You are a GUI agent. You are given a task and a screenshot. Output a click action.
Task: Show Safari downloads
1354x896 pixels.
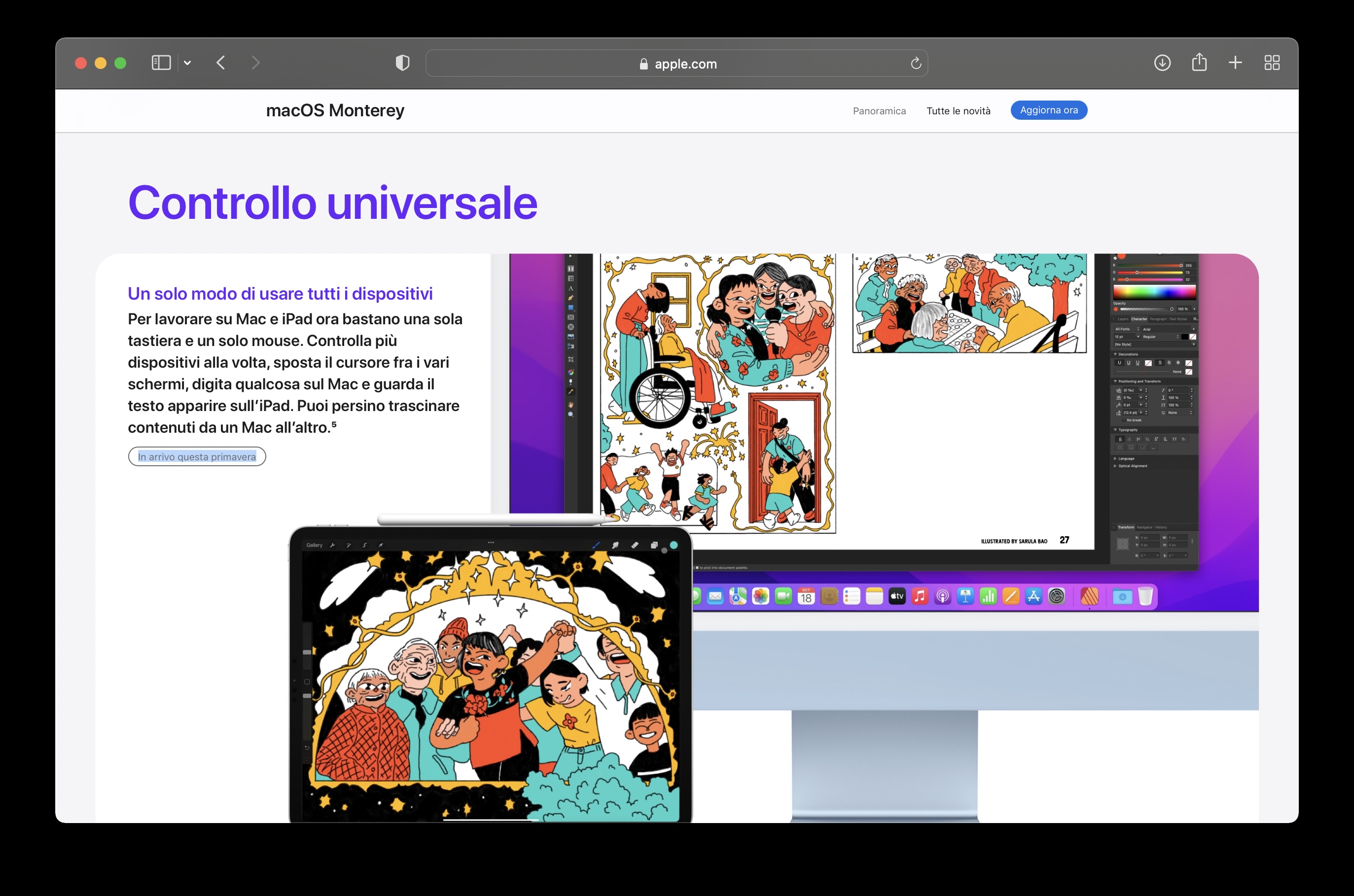(x=1162, y=63)
